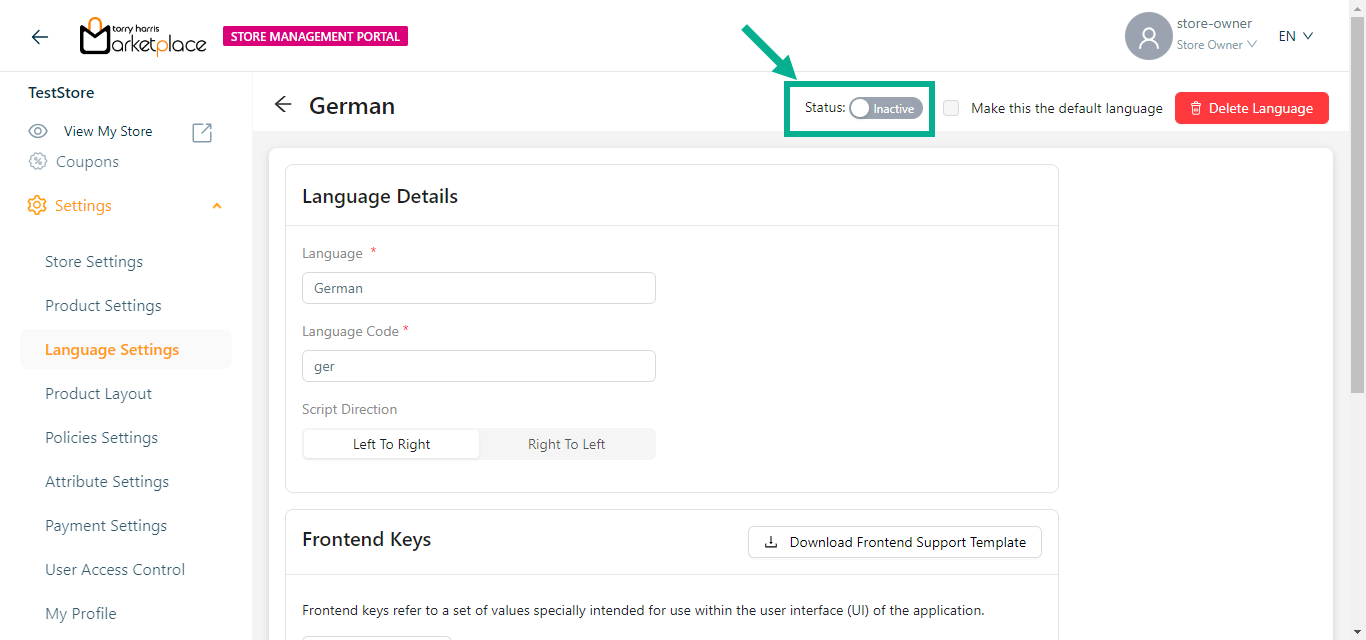Select Left To Right script direction

(391, 444)
